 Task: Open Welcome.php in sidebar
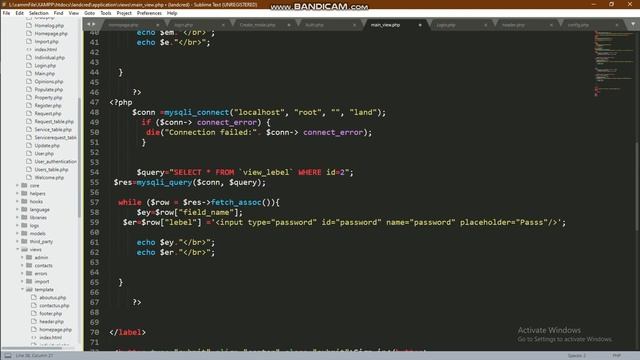click(49, 178)
